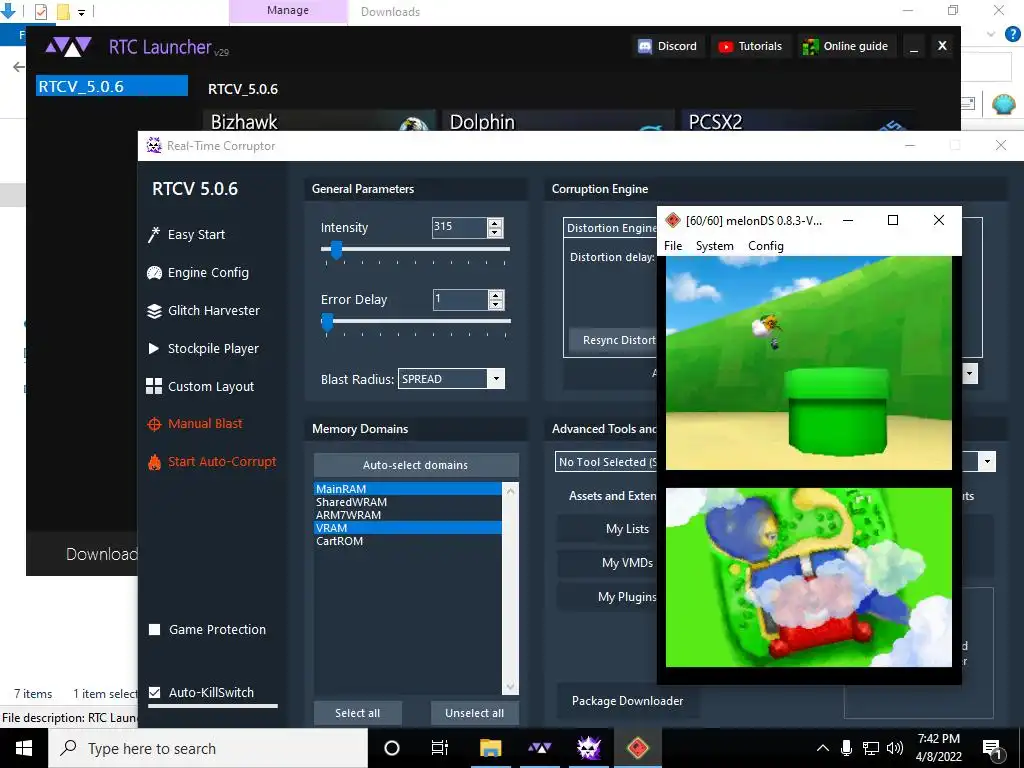Open melonDS Config menu
The image size is (1024, 768).
[765, 246]
